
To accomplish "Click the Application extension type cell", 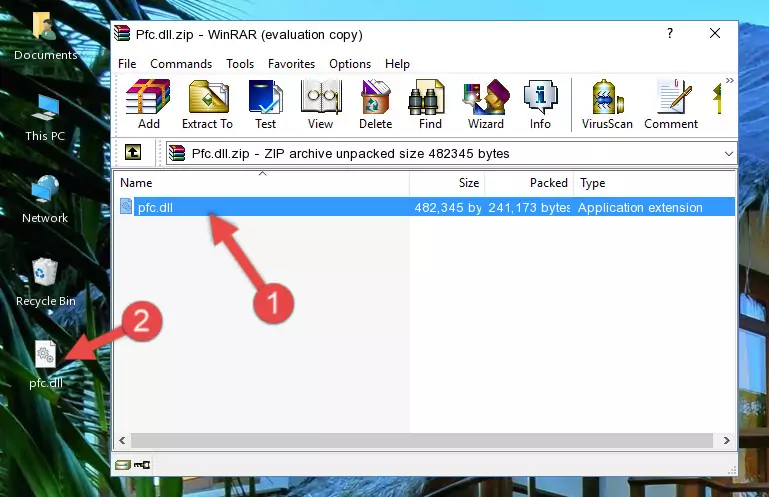I will pos(640,208).
